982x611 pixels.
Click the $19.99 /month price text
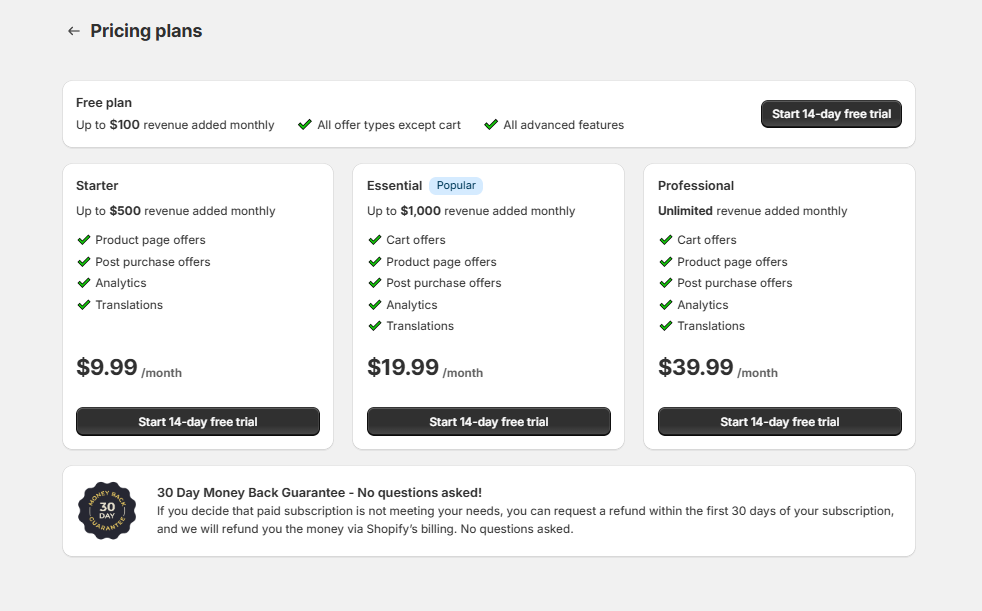tap(424, 368)
